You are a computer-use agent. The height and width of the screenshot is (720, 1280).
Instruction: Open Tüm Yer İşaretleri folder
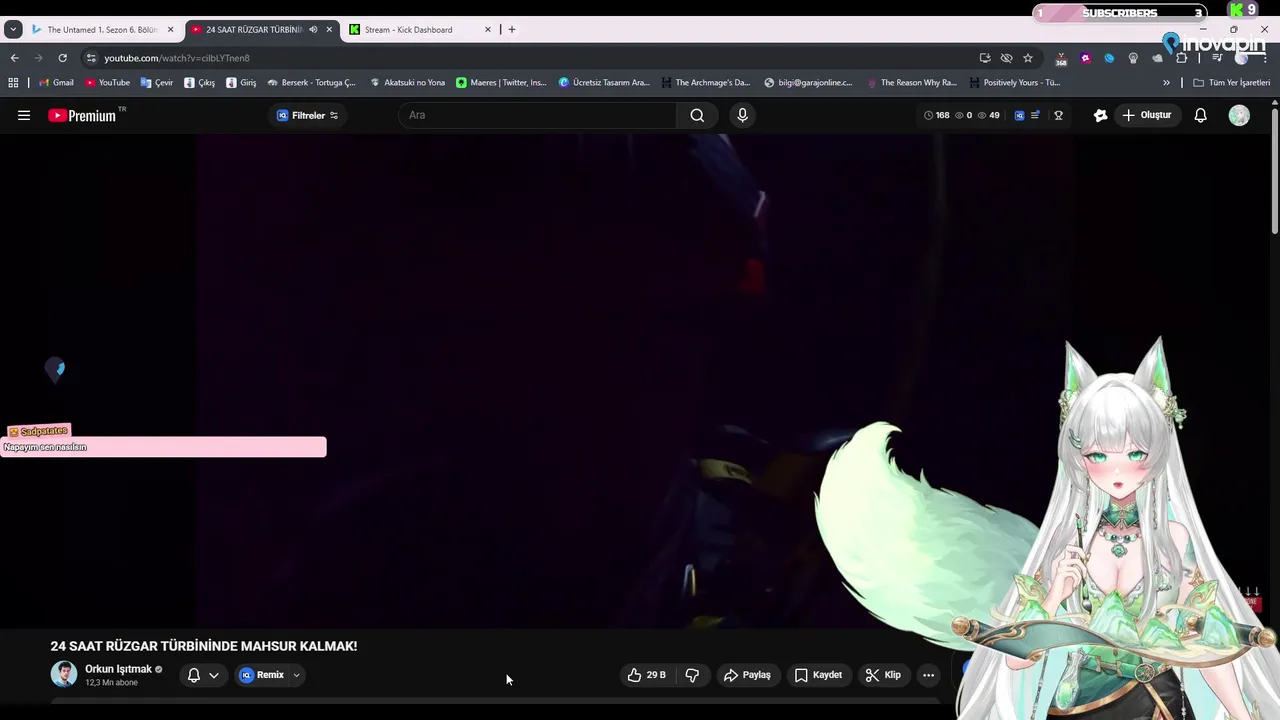click(1231, 83)
